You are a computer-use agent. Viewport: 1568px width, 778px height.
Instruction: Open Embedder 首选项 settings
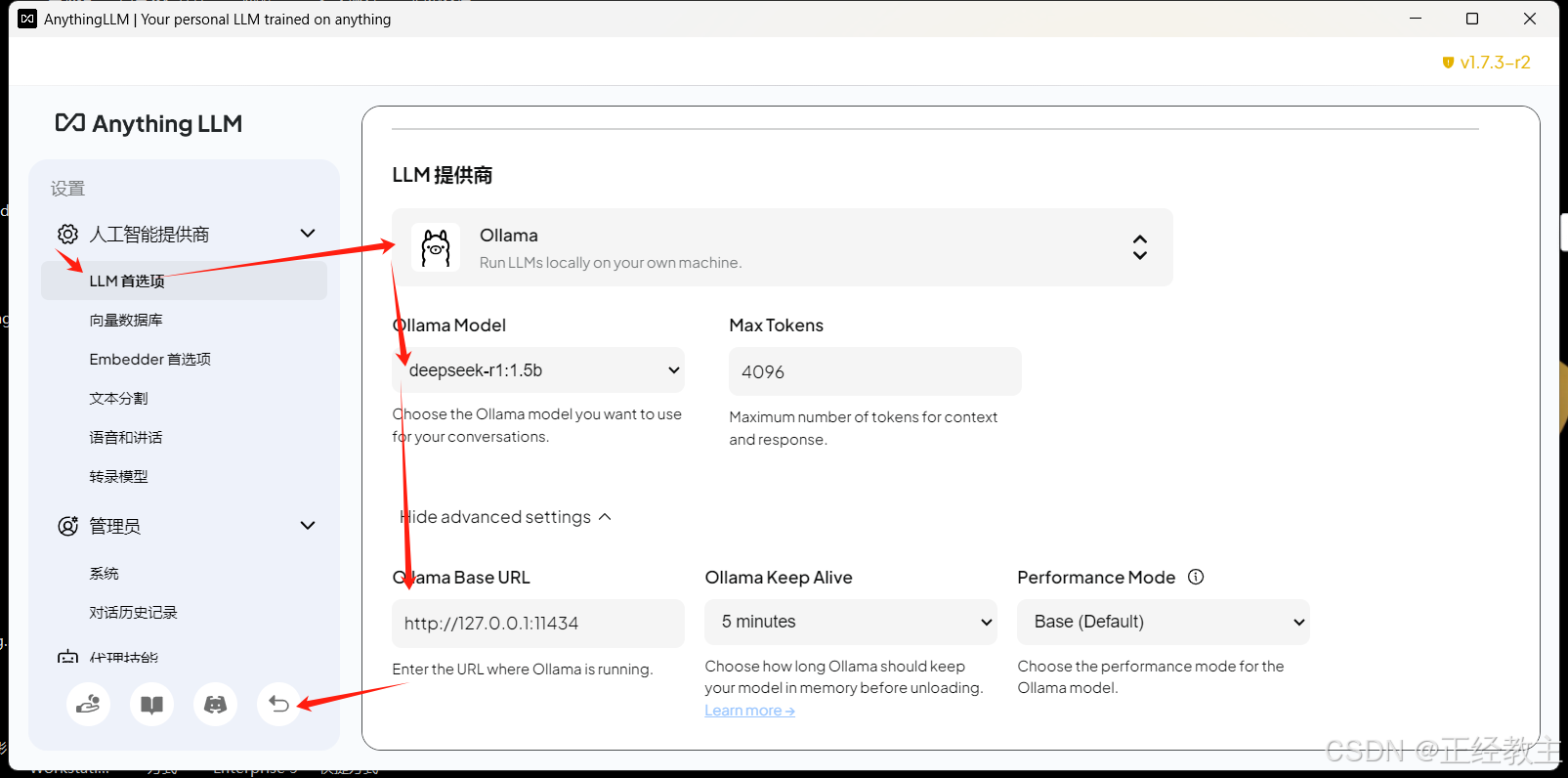coord(150,359)
